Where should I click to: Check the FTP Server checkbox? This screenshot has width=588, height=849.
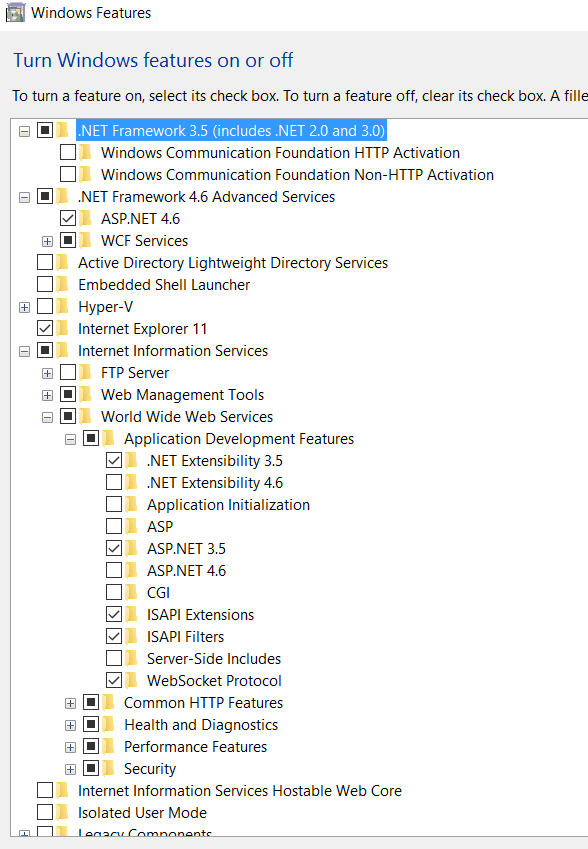point(68,373)
